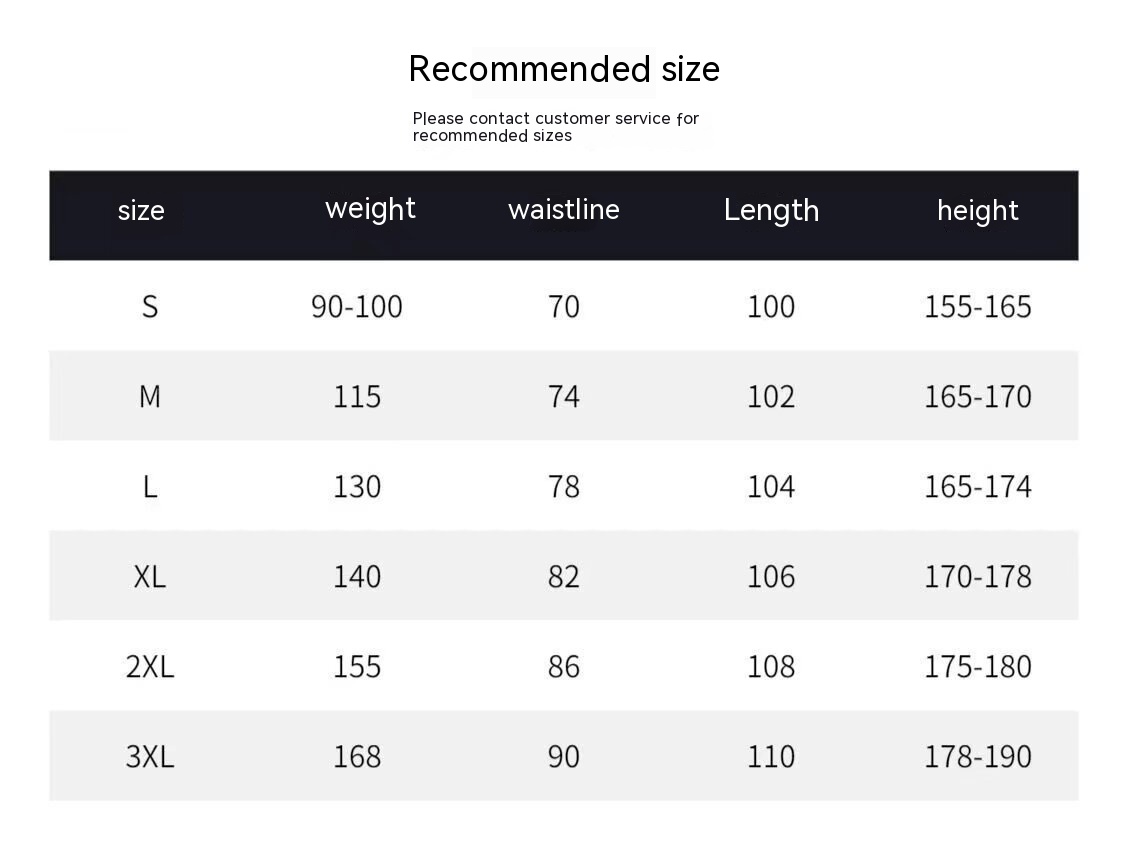
Task: Click the S size row label
Action: 150,306
